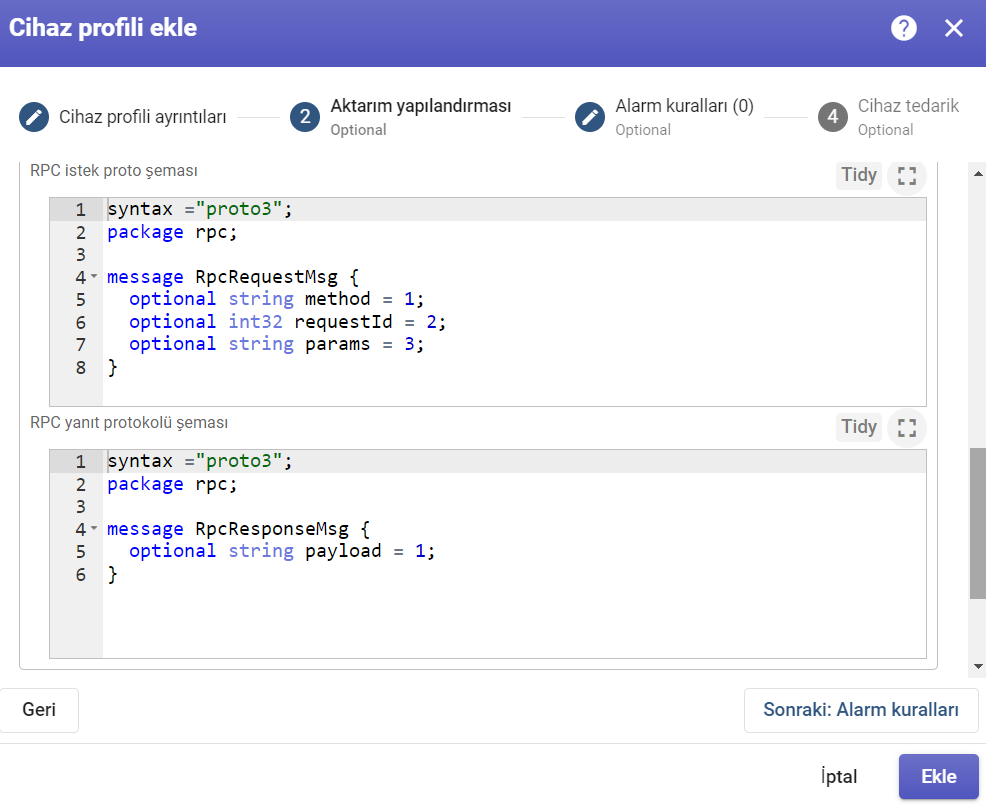The height and width of the screenshot is (804, 986).
Task: Go to Sonraki: Alarm kuralları
Action: [861, 710]
